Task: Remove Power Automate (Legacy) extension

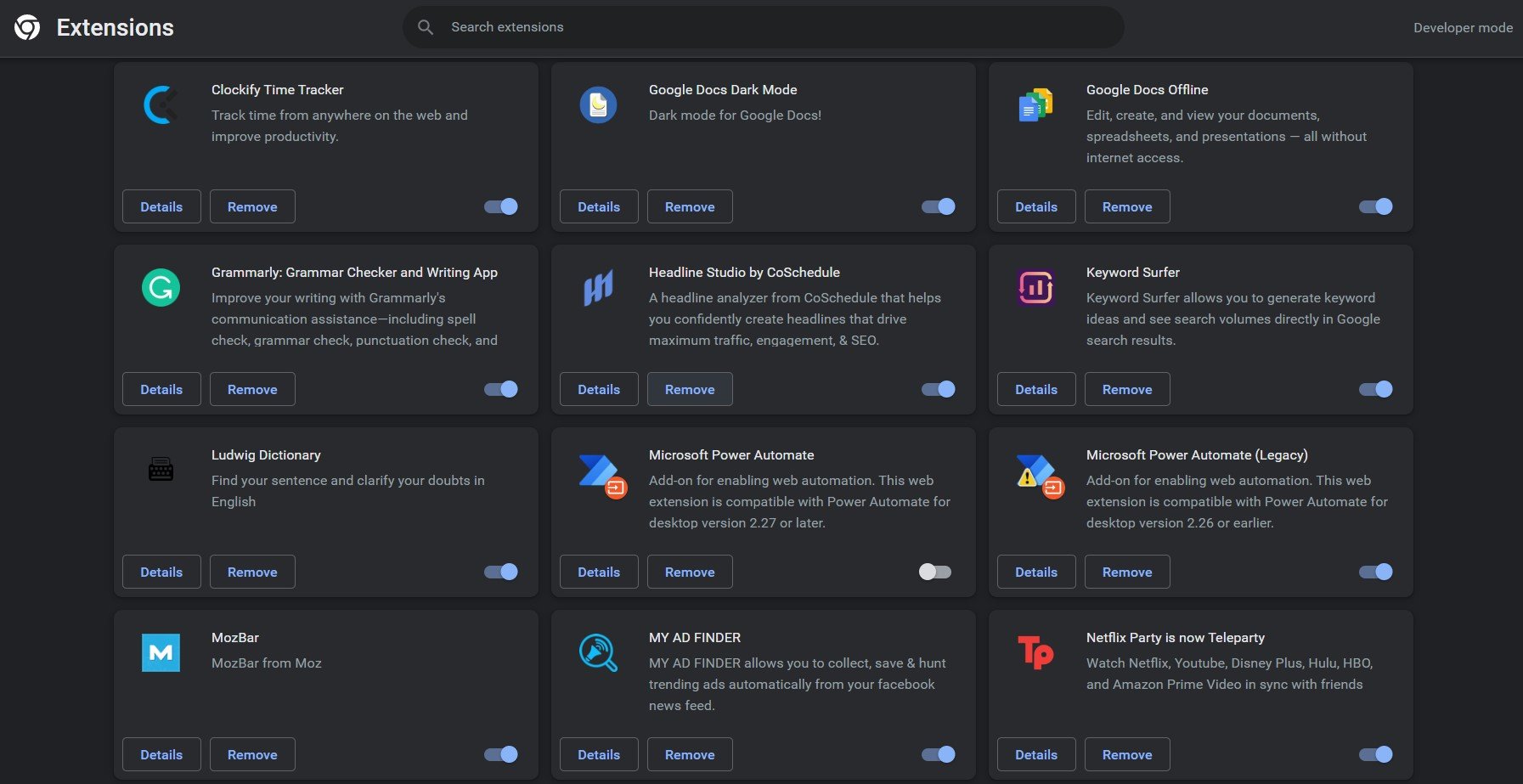Action: pos(1127,572)
